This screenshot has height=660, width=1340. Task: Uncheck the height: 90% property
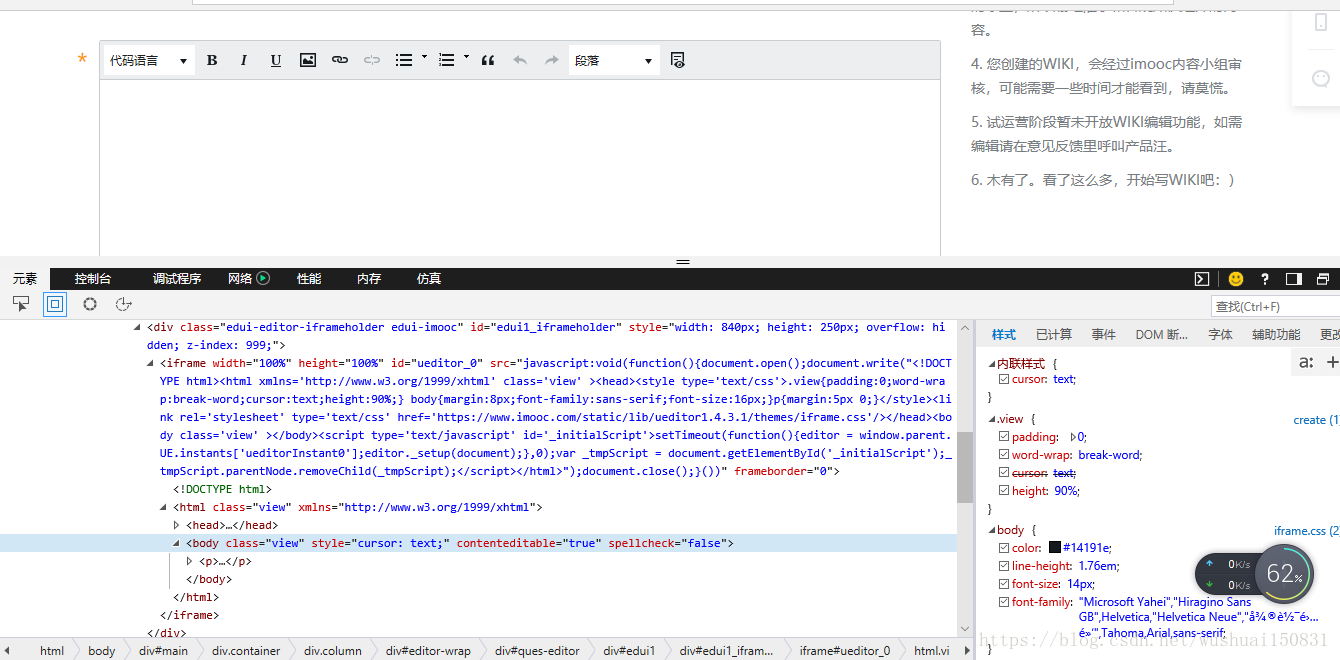[1005, 491]
